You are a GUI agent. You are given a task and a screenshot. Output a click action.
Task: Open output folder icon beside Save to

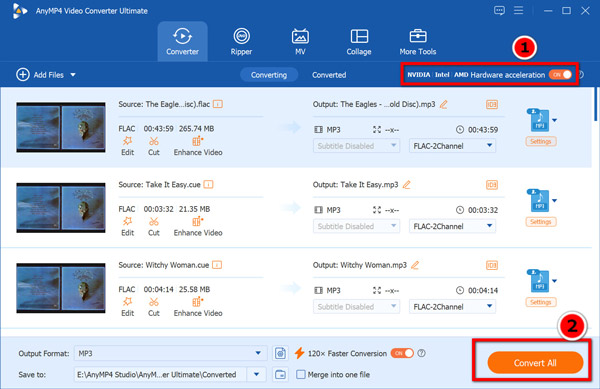coord(280,374)
